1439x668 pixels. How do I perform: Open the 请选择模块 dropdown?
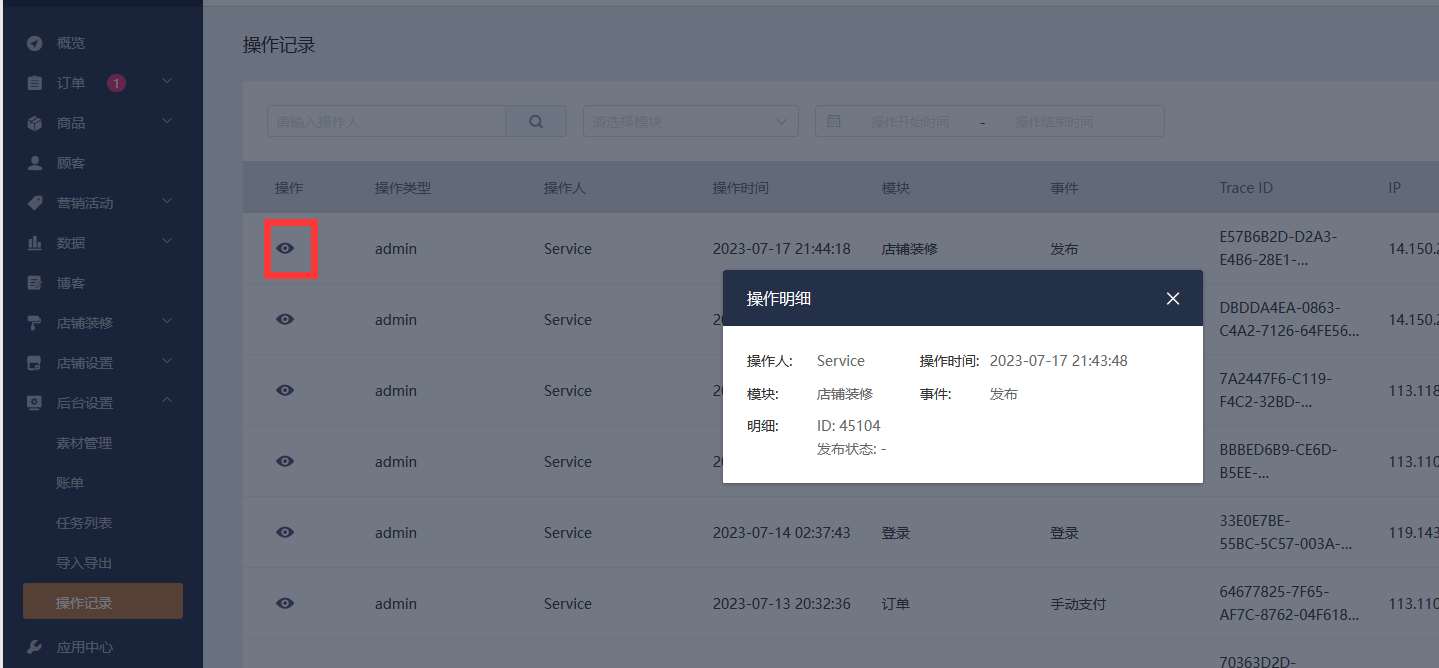pos(691,121)
